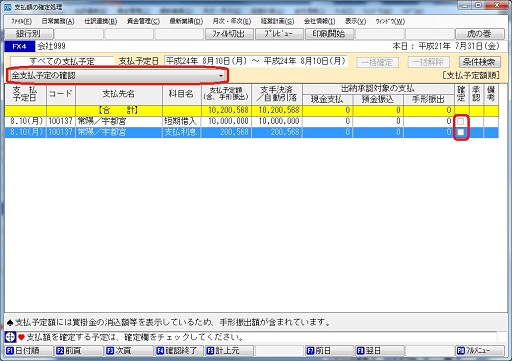Click the 支払予定日 date range field
512x361 pixels.
tap(256, 61)
